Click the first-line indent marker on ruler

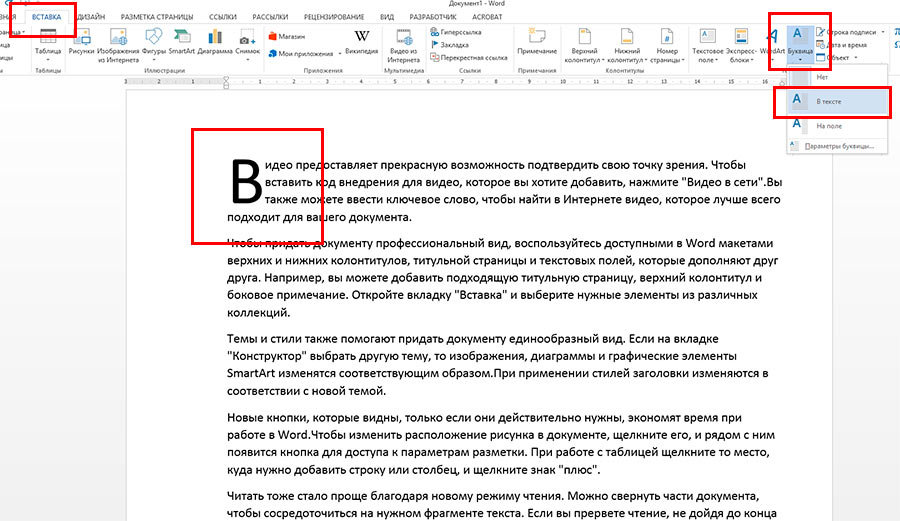[226, 79]
